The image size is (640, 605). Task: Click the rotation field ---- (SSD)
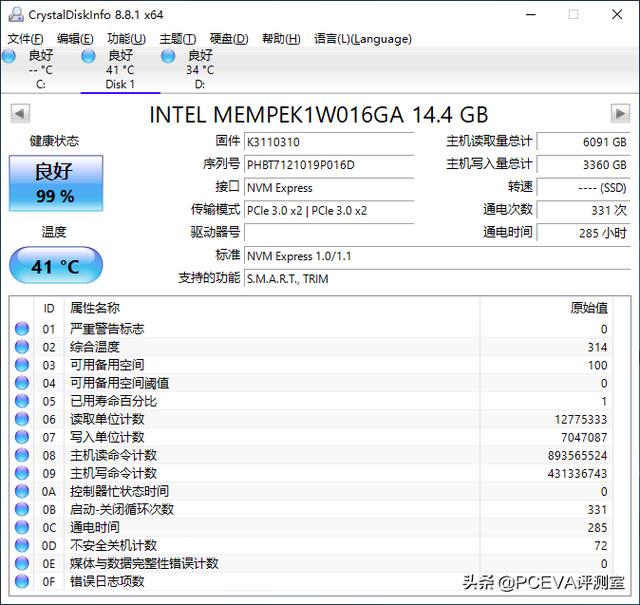[584, 188]
